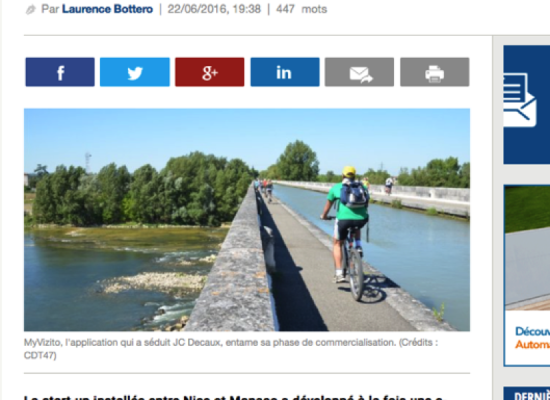Share on Google Plus

click(210, 72)
